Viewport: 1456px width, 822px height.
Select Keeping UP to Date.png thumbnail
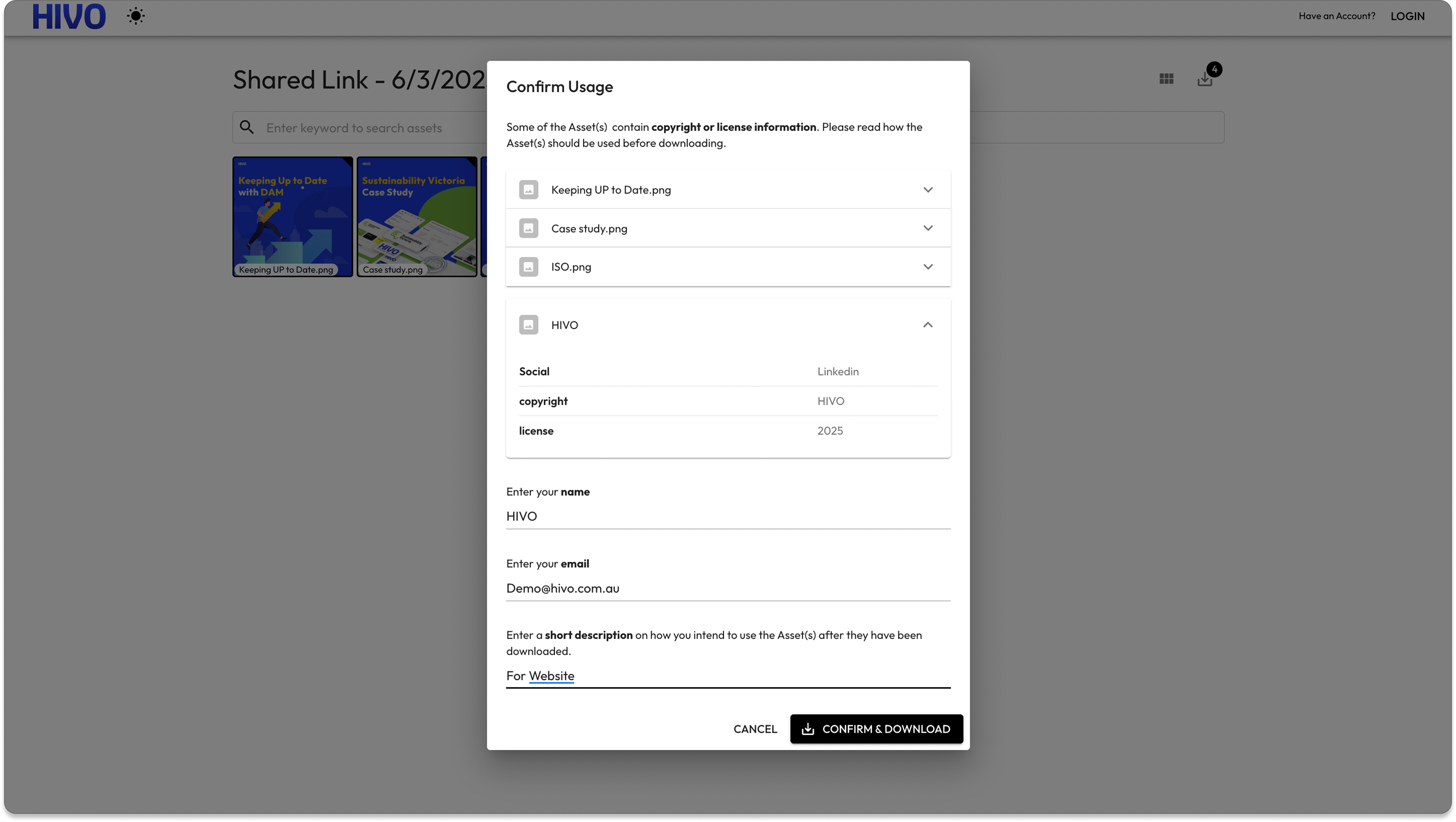click(292, 217)
